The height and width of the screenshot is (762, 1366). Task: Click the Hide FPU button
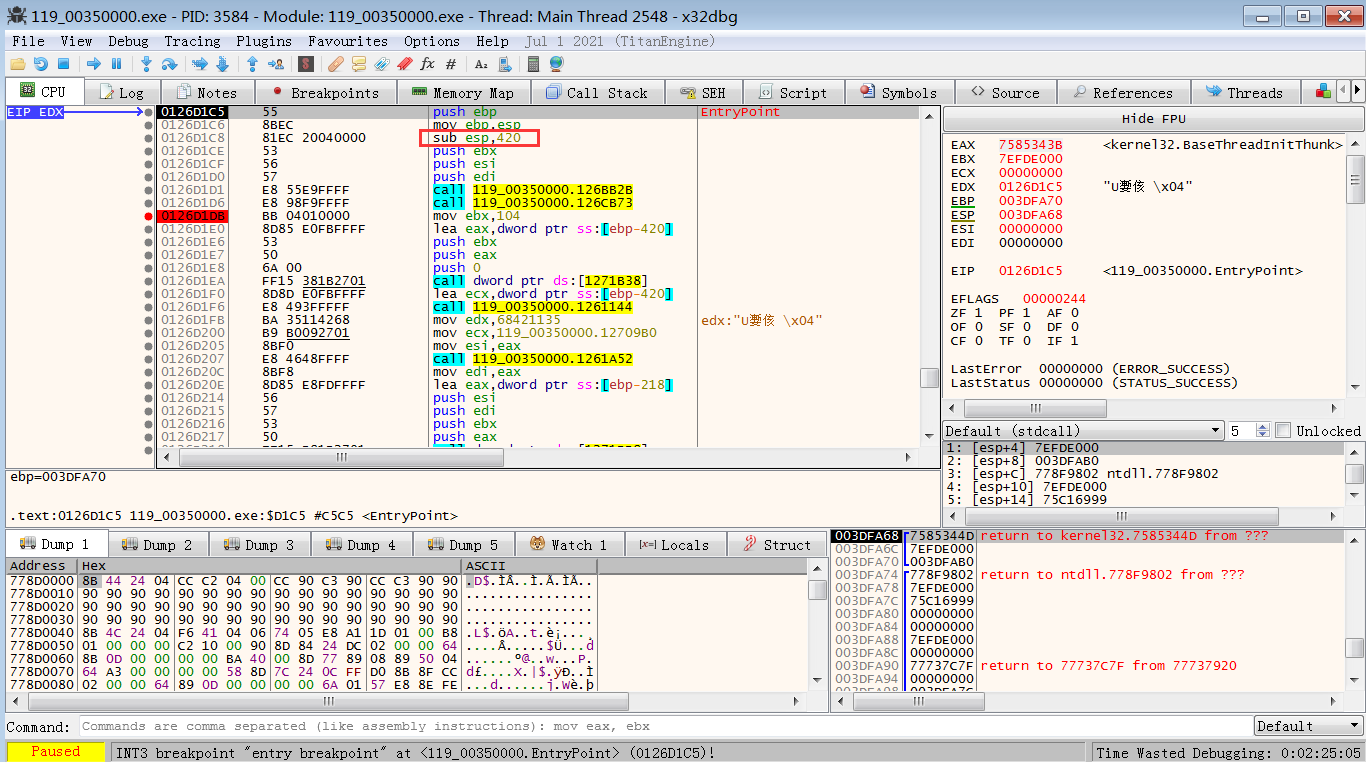pos(1153,118)
